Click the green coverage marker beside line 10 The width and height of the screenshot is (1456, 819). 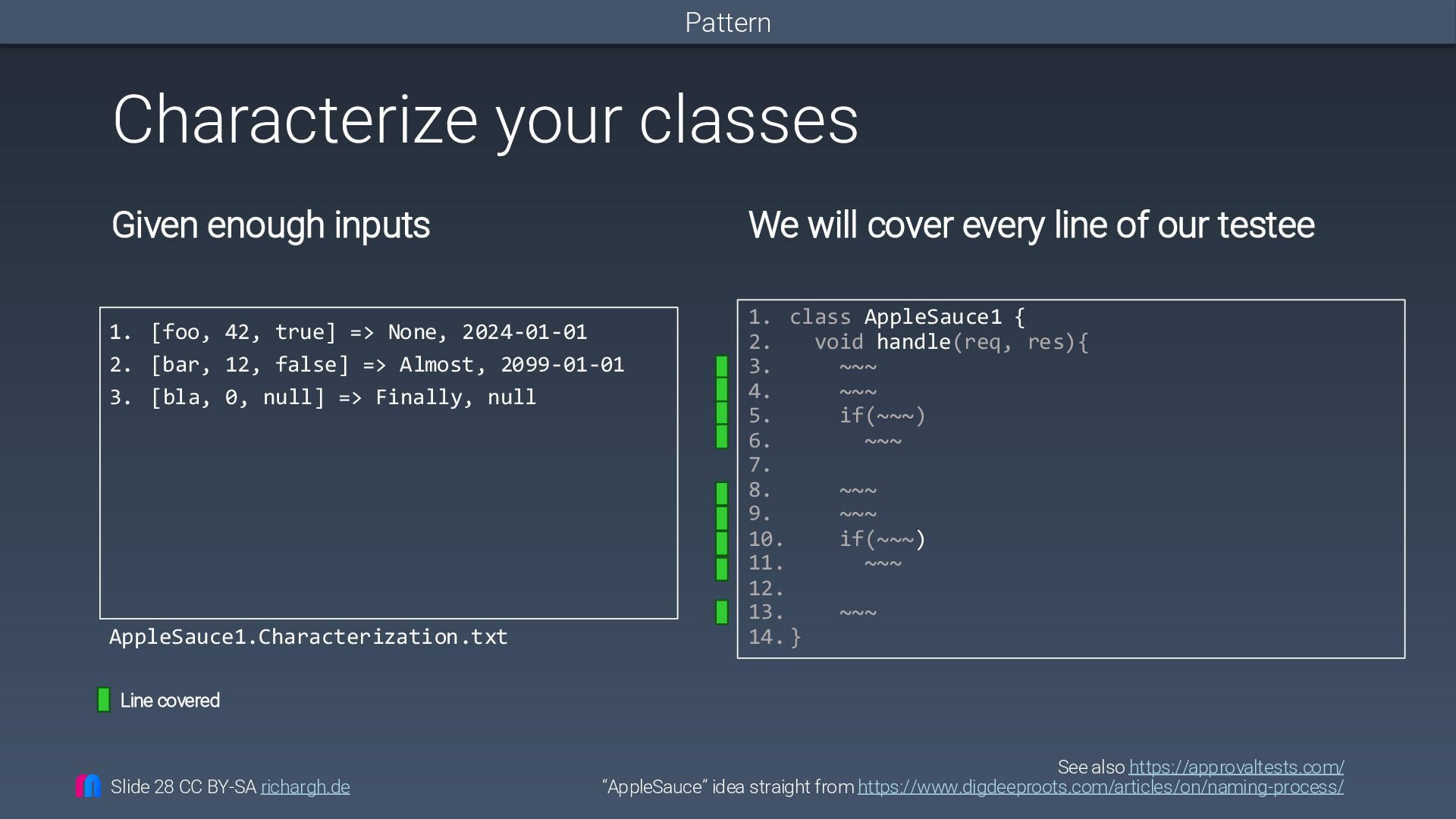[x=722, y=543]
